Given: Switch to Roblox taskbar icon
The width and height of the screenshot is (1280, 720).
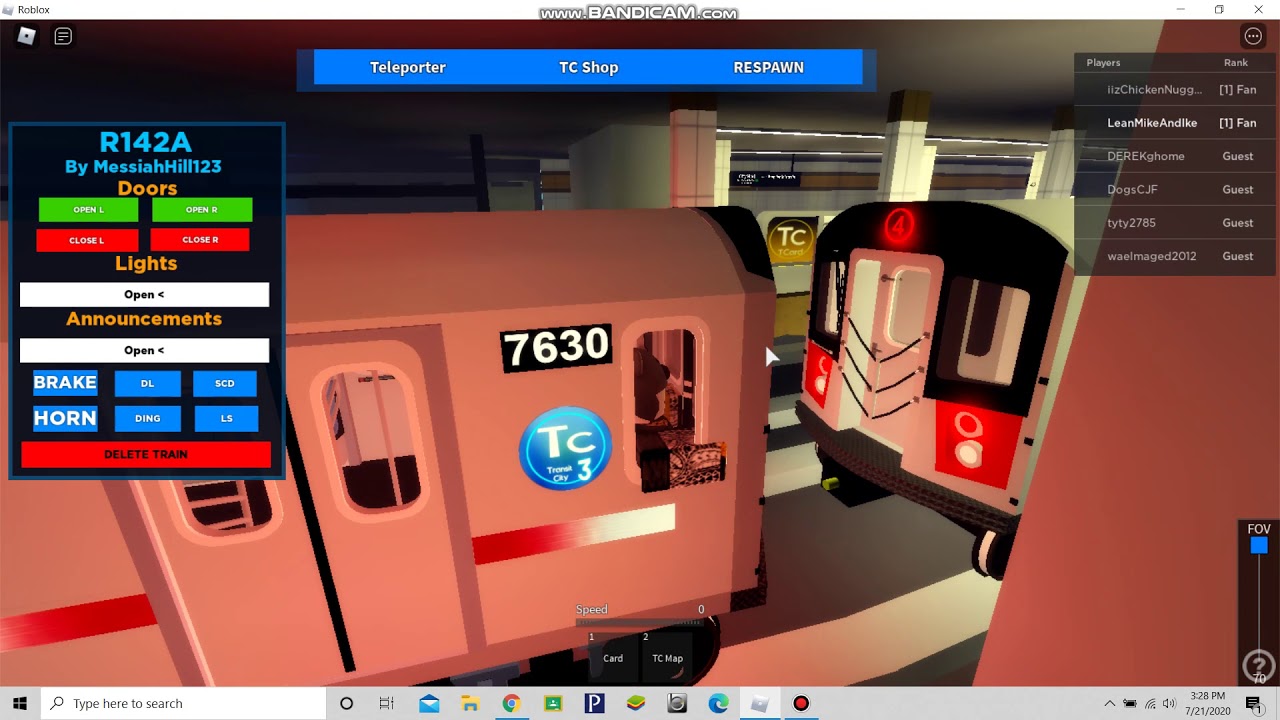Looking at the screenshot, I should point(760,703).
